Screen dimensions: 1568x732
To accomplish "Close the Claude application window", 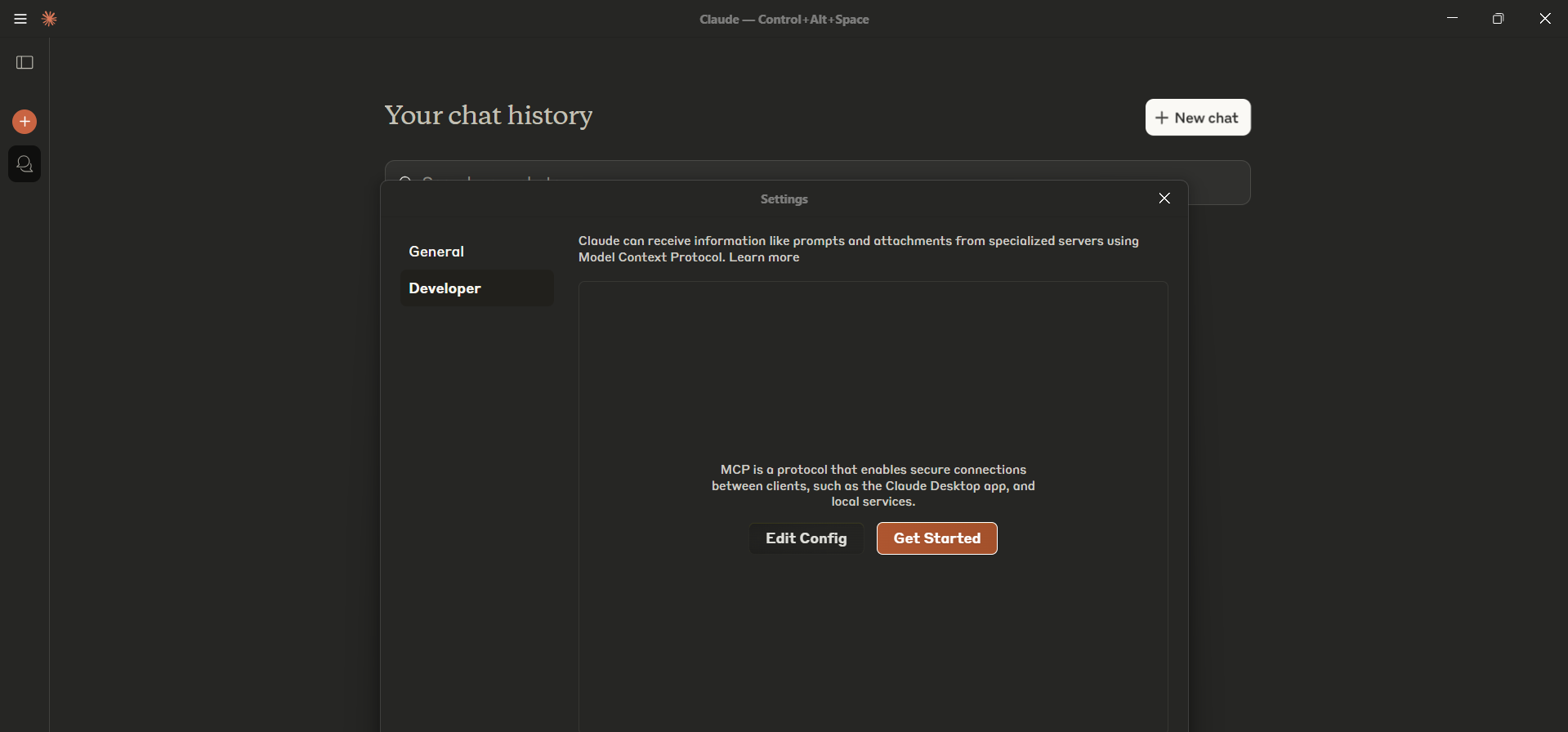I will [x=1545, y=19].
